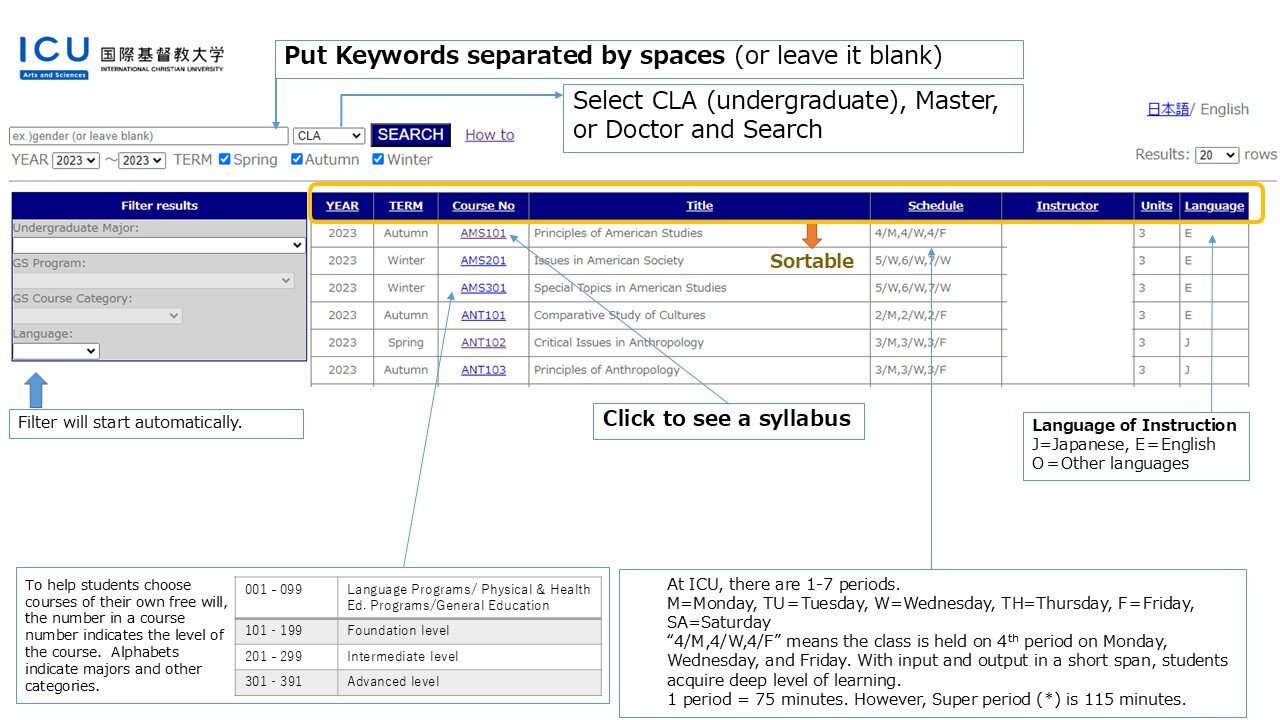This screenshot has width=1280, height=720.
Task: Sort by Schedule column header
Action: point(936,206)
